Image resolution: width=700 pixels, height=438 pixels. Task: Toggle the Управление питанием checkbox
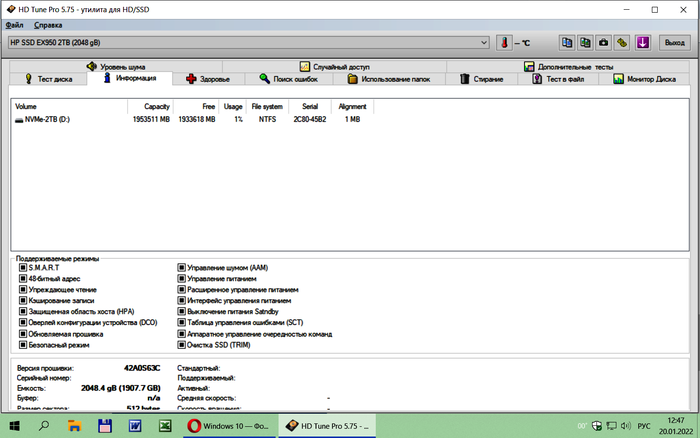coord(181,279)
